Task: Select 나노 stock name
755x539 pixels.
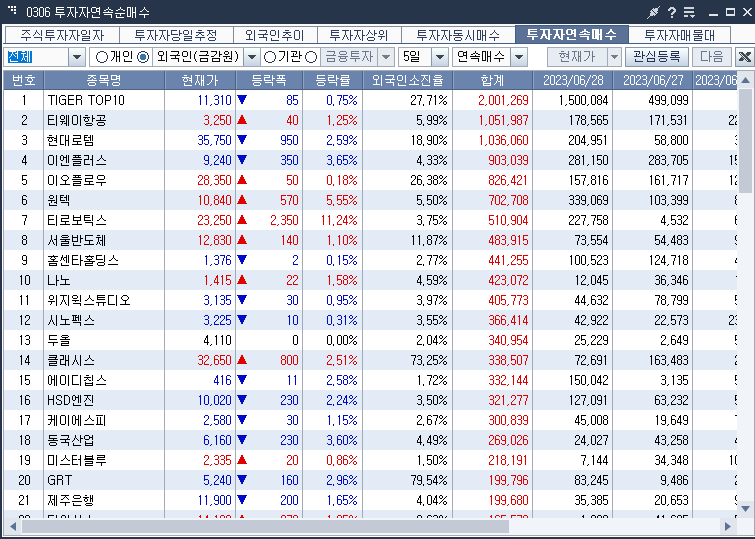Action: pyautogui.click(x=59, y=280)
